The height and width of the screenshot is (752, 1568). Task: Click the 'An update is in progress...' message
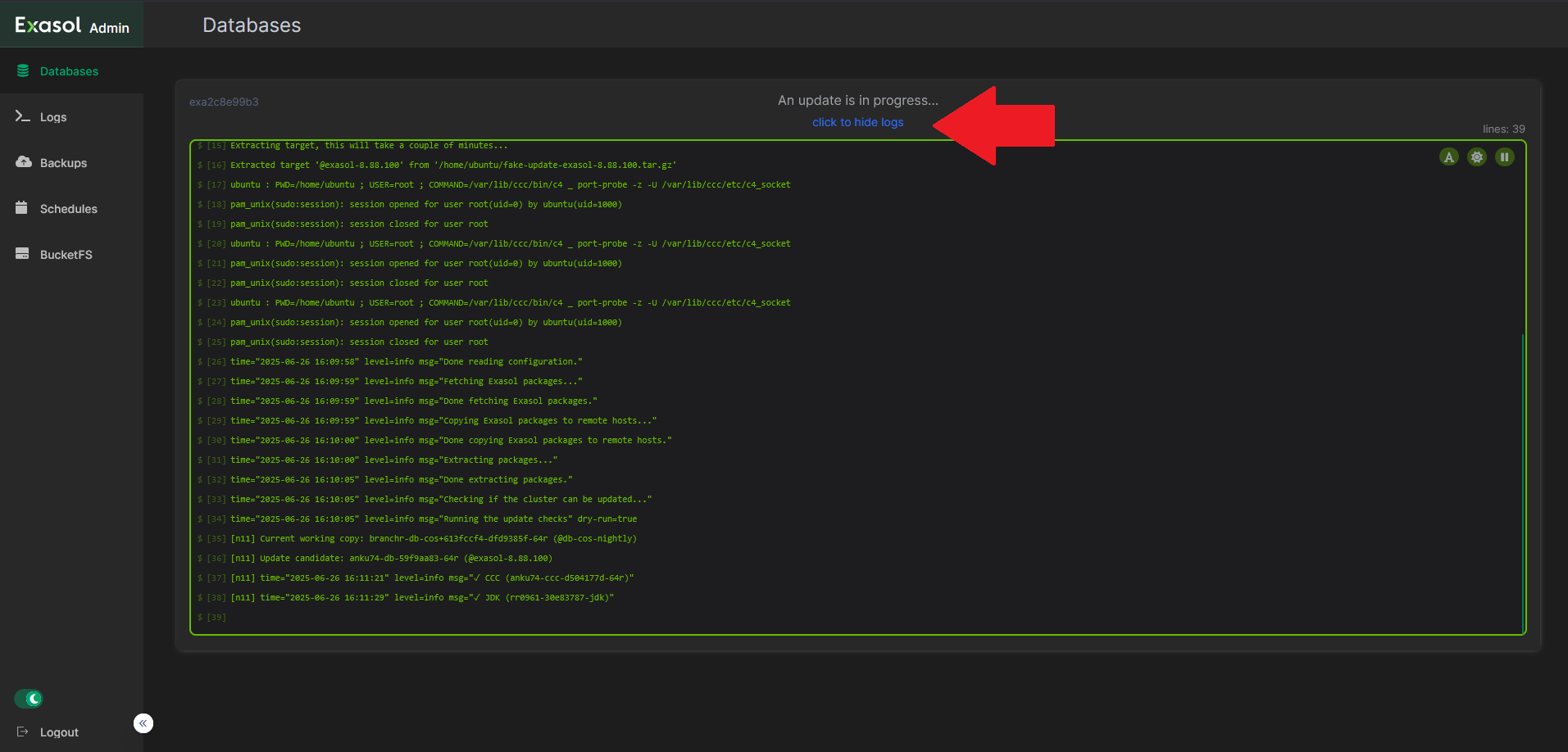[857, 100]
